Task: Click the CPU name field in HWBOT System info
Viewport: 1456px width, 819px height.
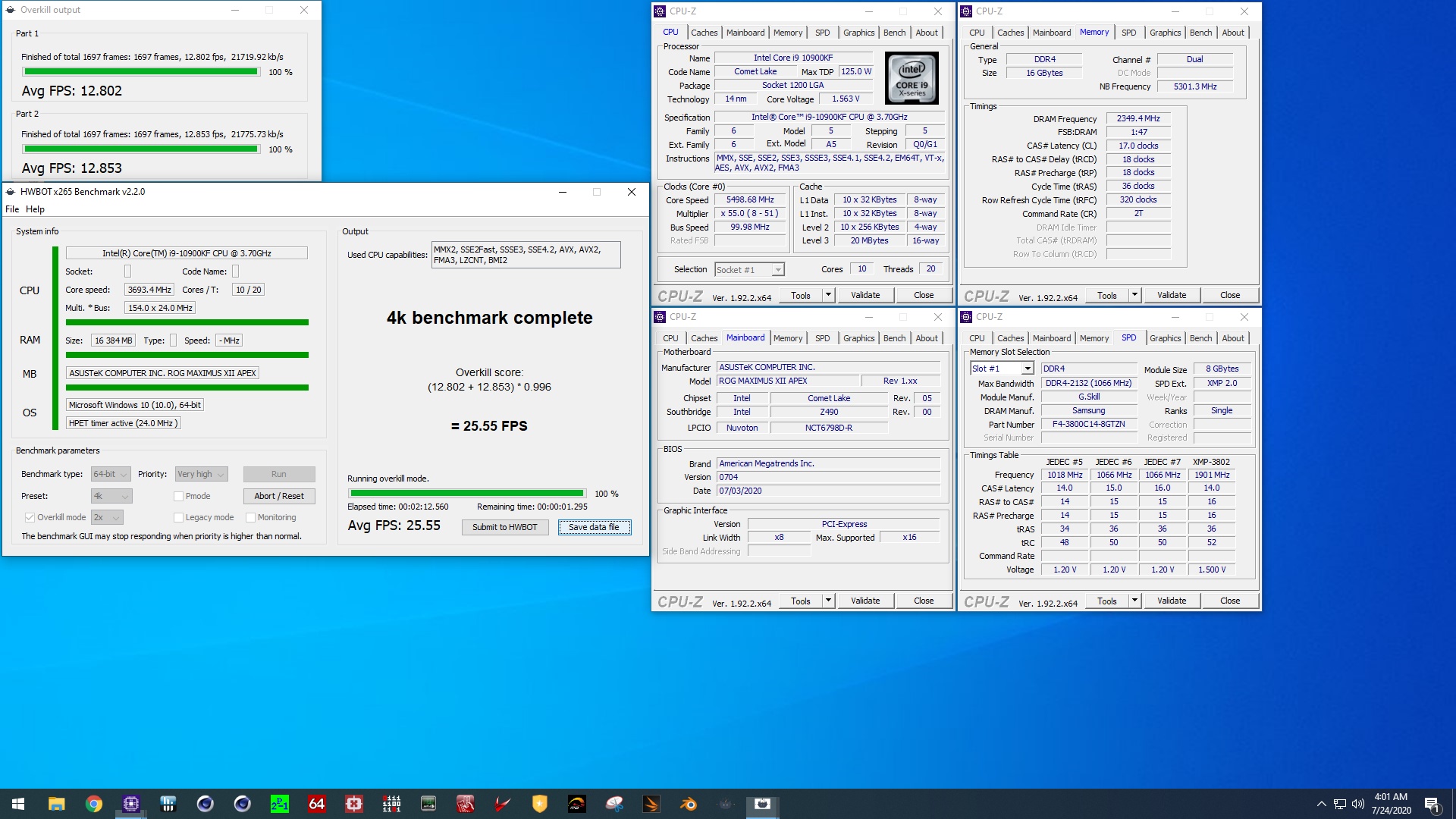Action: (187, 253)
